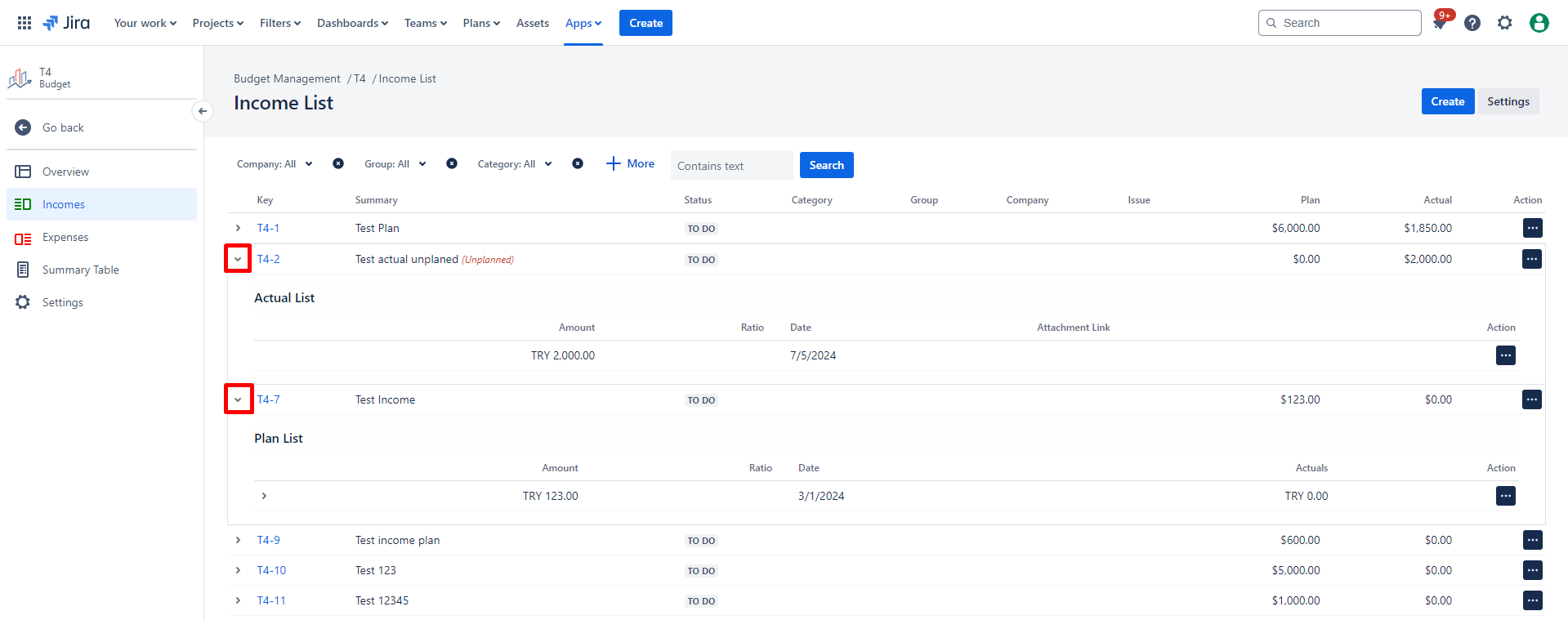Open Assets in the top navigation
The width and height of the screenshot is (1568, 620).
click(x=533, y=23)
